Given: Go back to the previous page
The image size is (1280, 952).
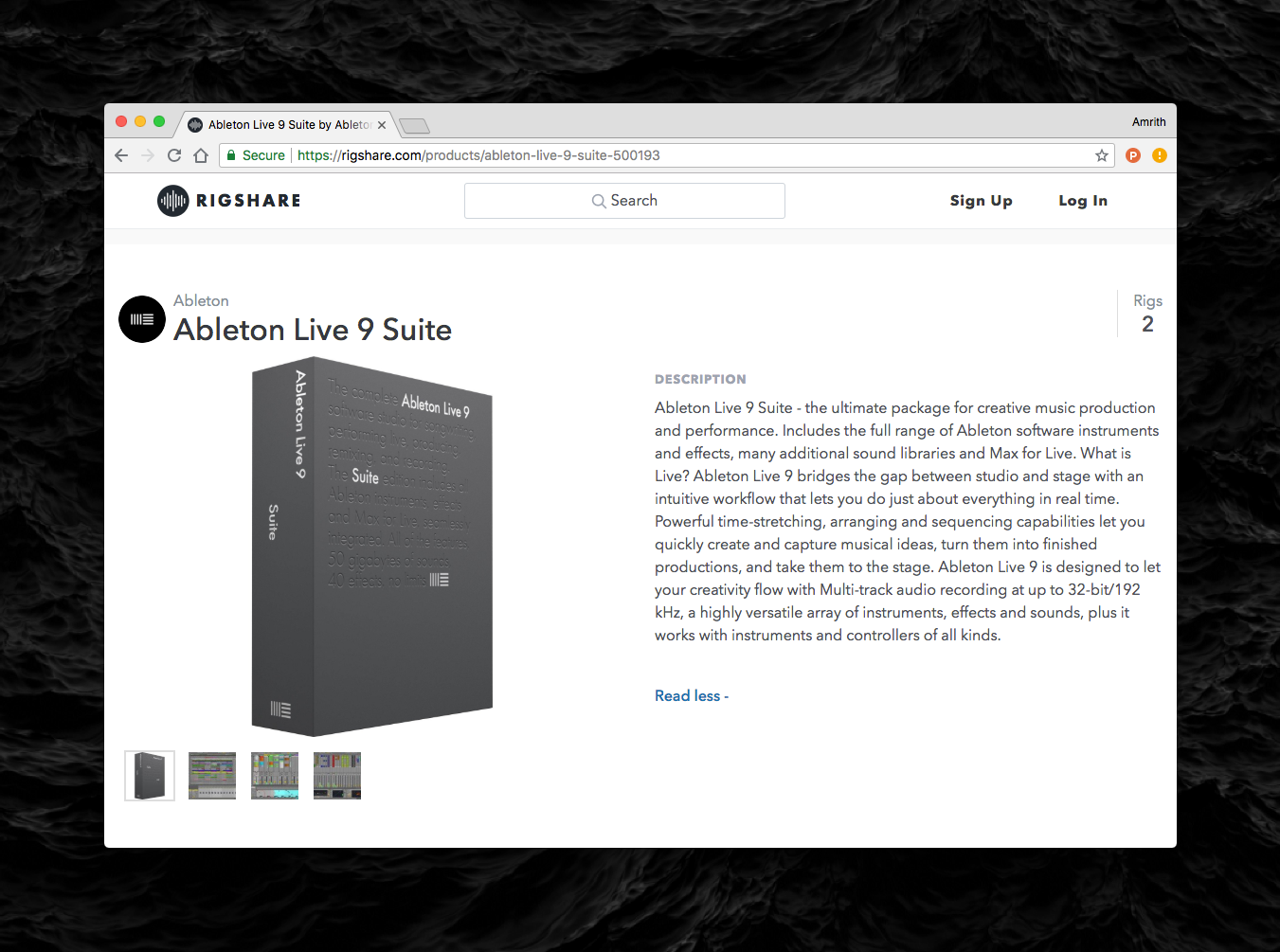Looking at the screenshot, I should (x=121, y=155).
